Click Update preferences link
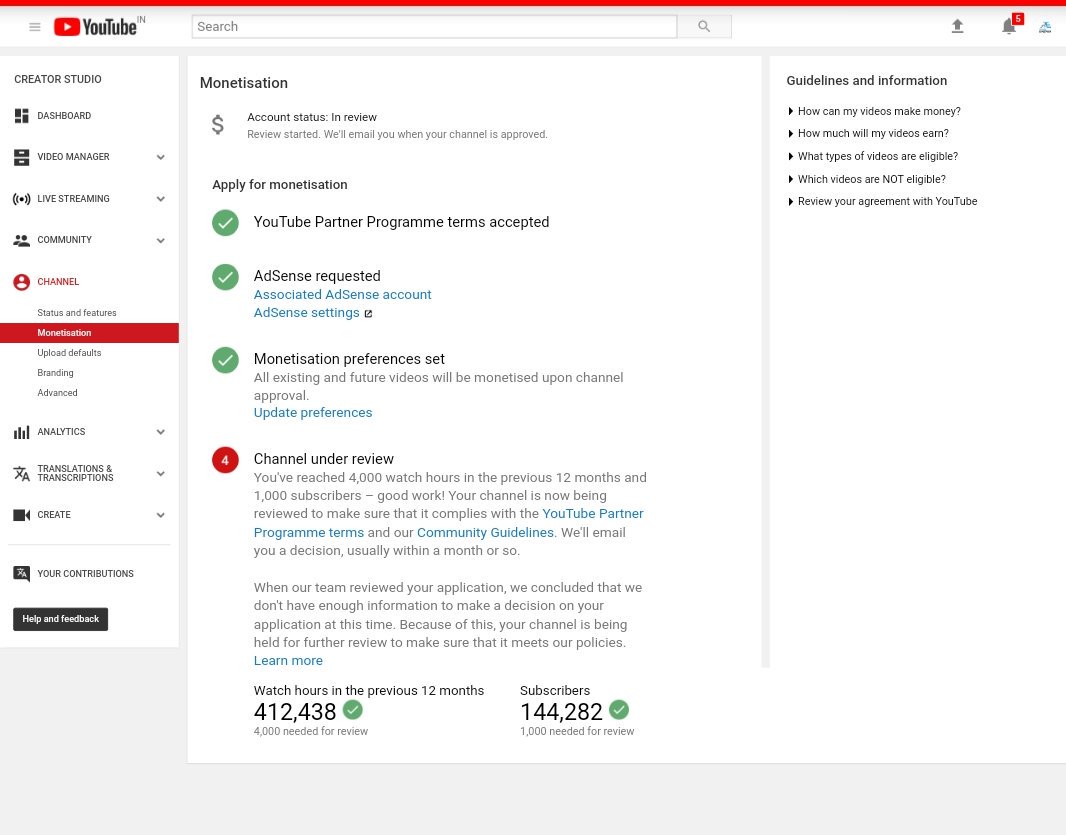Screen dimensions: 1066x835 pyautogui.click(x=313, y=413)
